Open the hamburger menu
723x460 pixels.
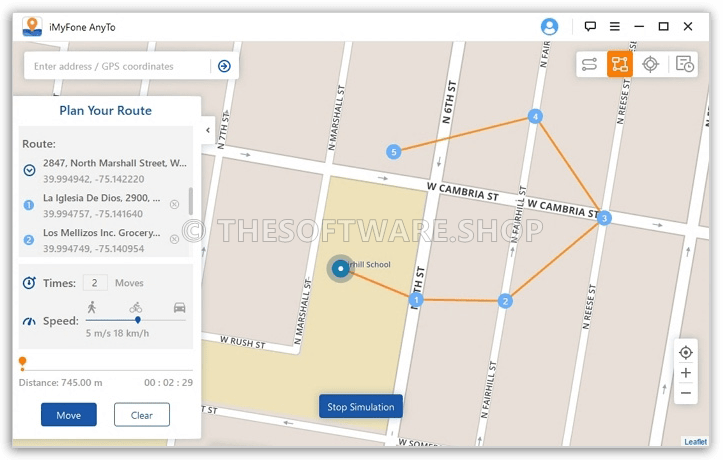click(615, 27)
